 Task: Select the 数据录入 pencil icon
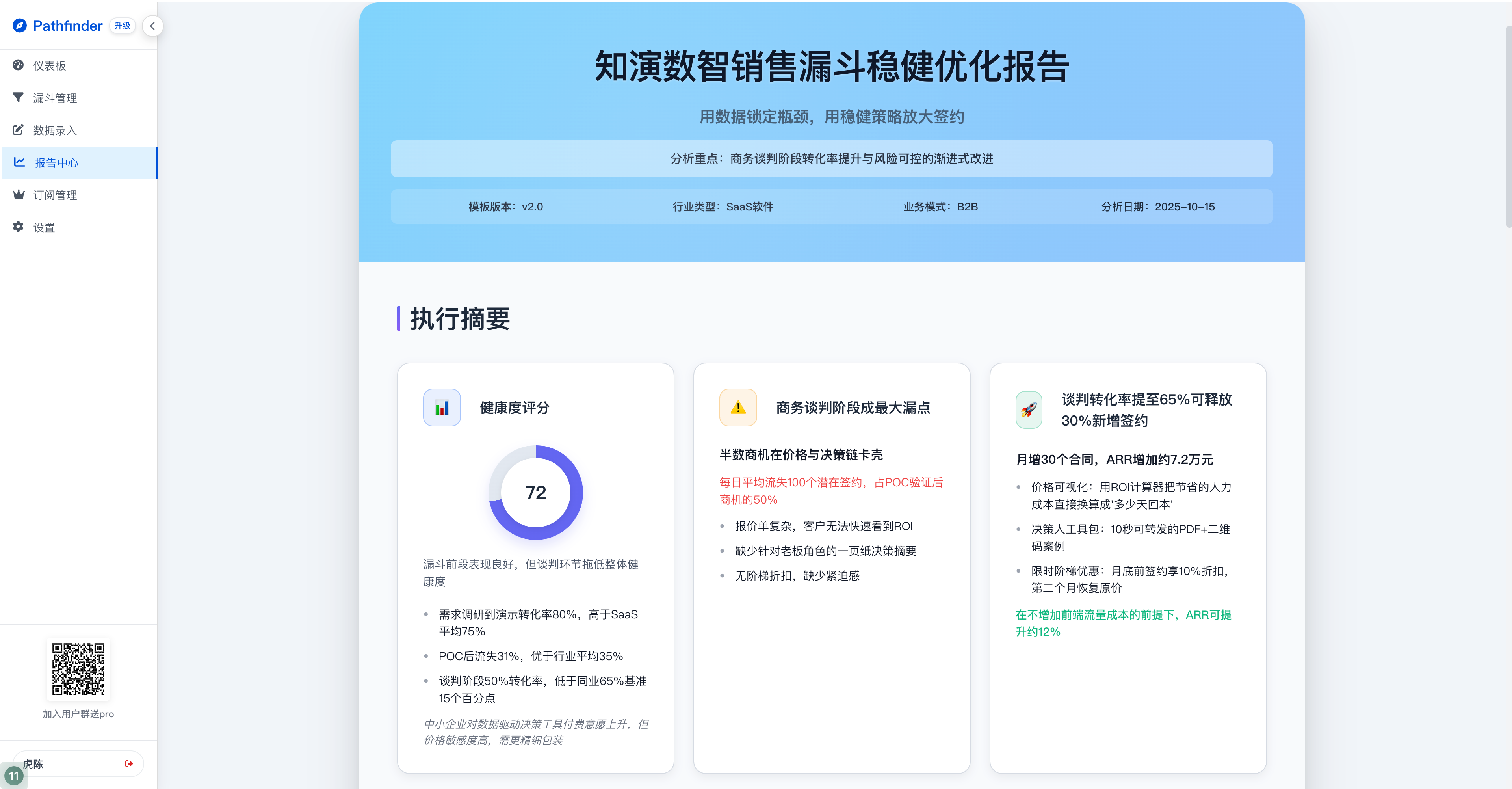(x=18, y=130)
